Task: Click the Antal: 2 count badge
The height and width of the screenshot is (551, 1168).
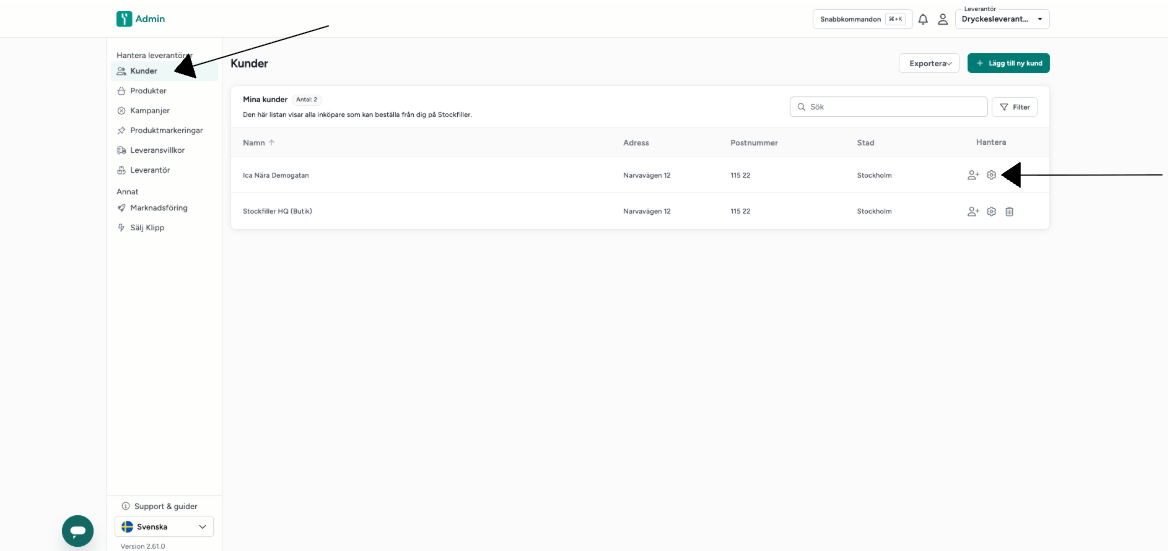Action: 307,100
